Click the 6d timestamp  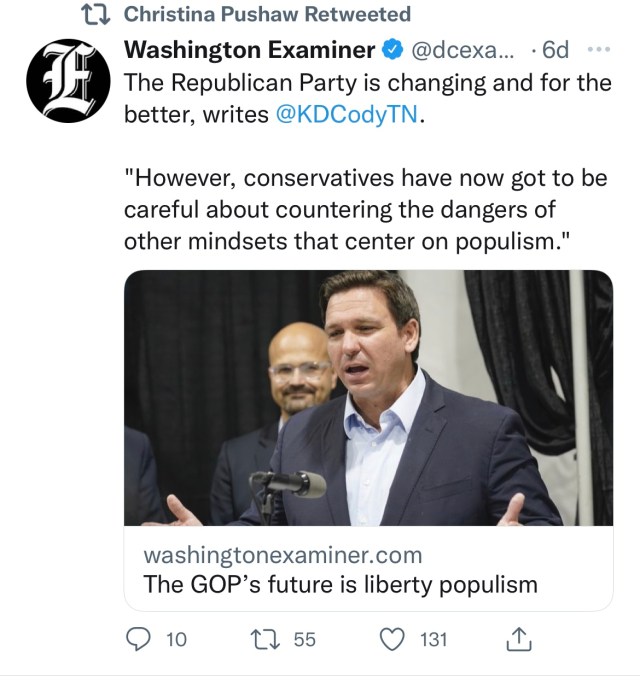point(554,49)
